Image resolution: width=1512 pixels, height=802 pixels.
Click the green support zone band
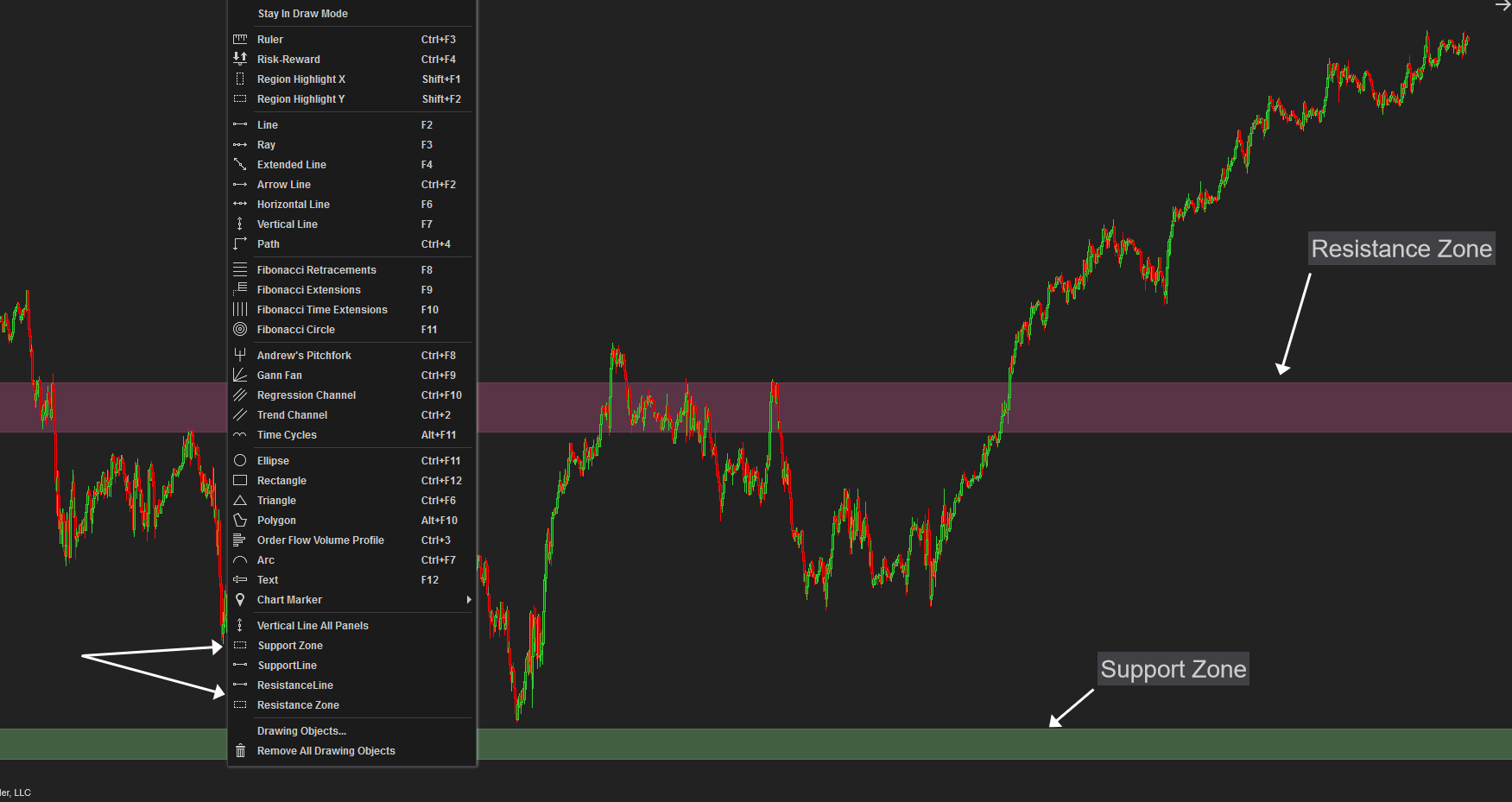[864, 744]
